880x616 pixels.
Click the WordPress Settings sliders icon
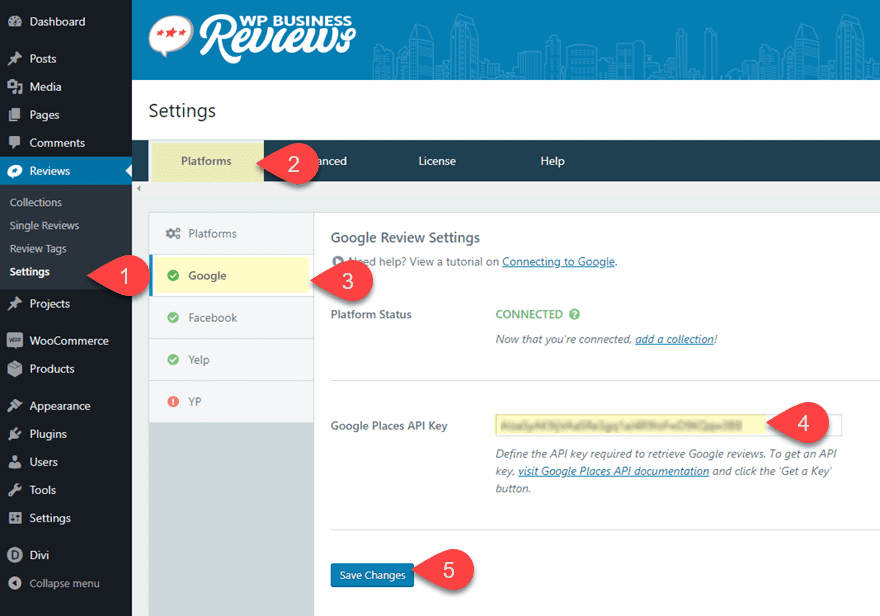tap(15, 518)
